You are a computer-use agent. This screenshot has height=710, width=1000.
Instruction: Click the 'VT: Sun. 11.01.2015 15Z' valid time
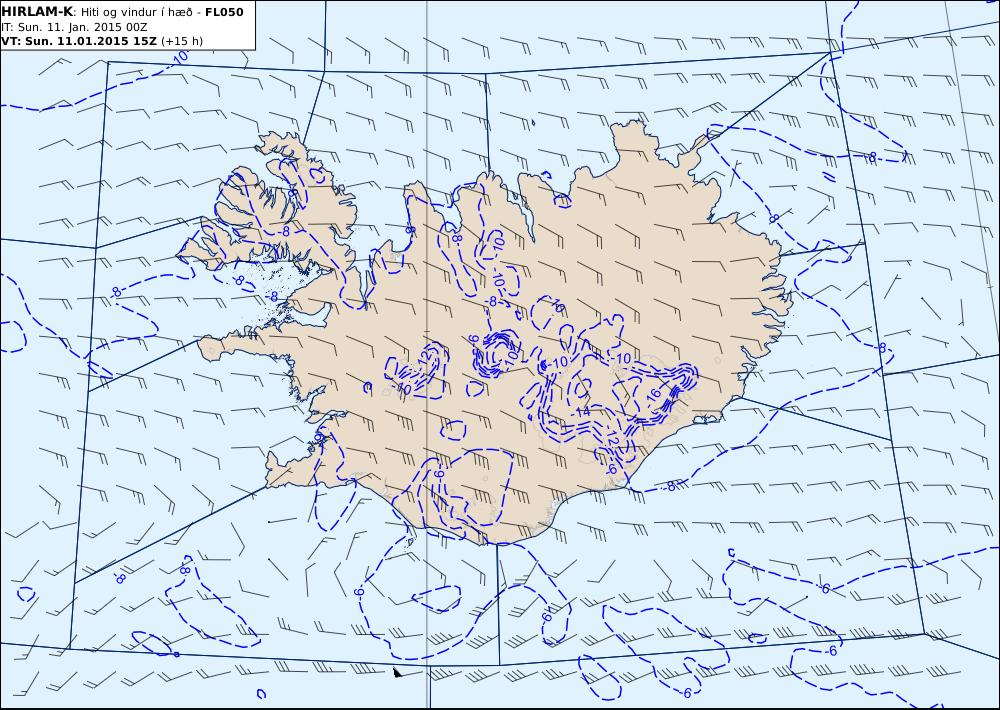pyautogui.click(x=79, y=41)
